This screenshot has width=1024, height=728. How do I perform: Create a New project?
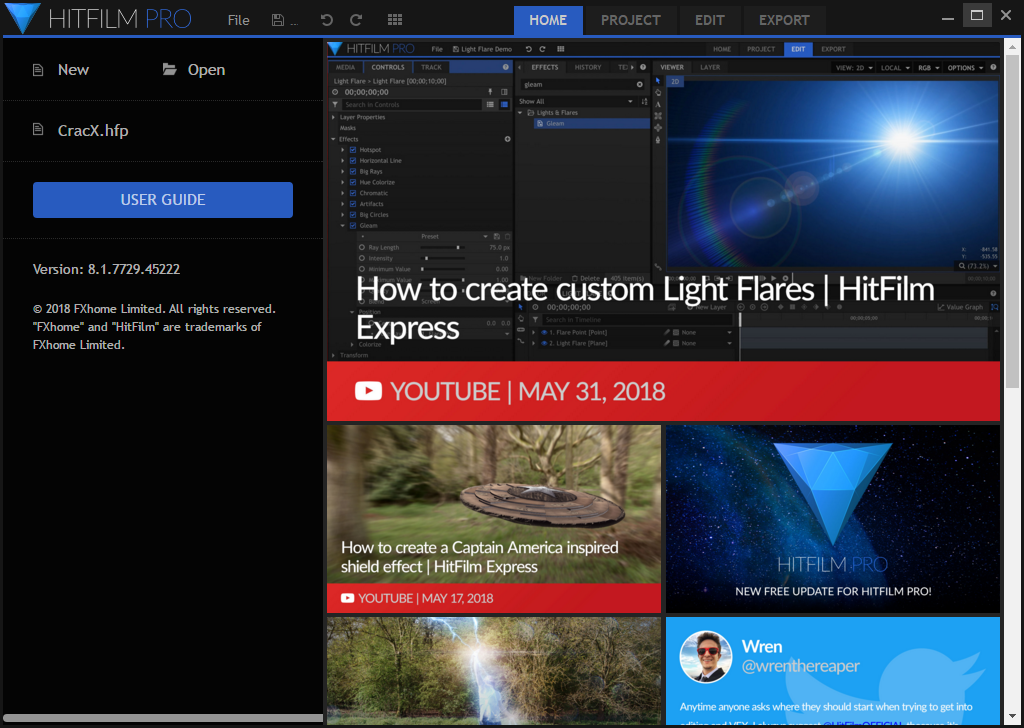click(x=61, y=70)
